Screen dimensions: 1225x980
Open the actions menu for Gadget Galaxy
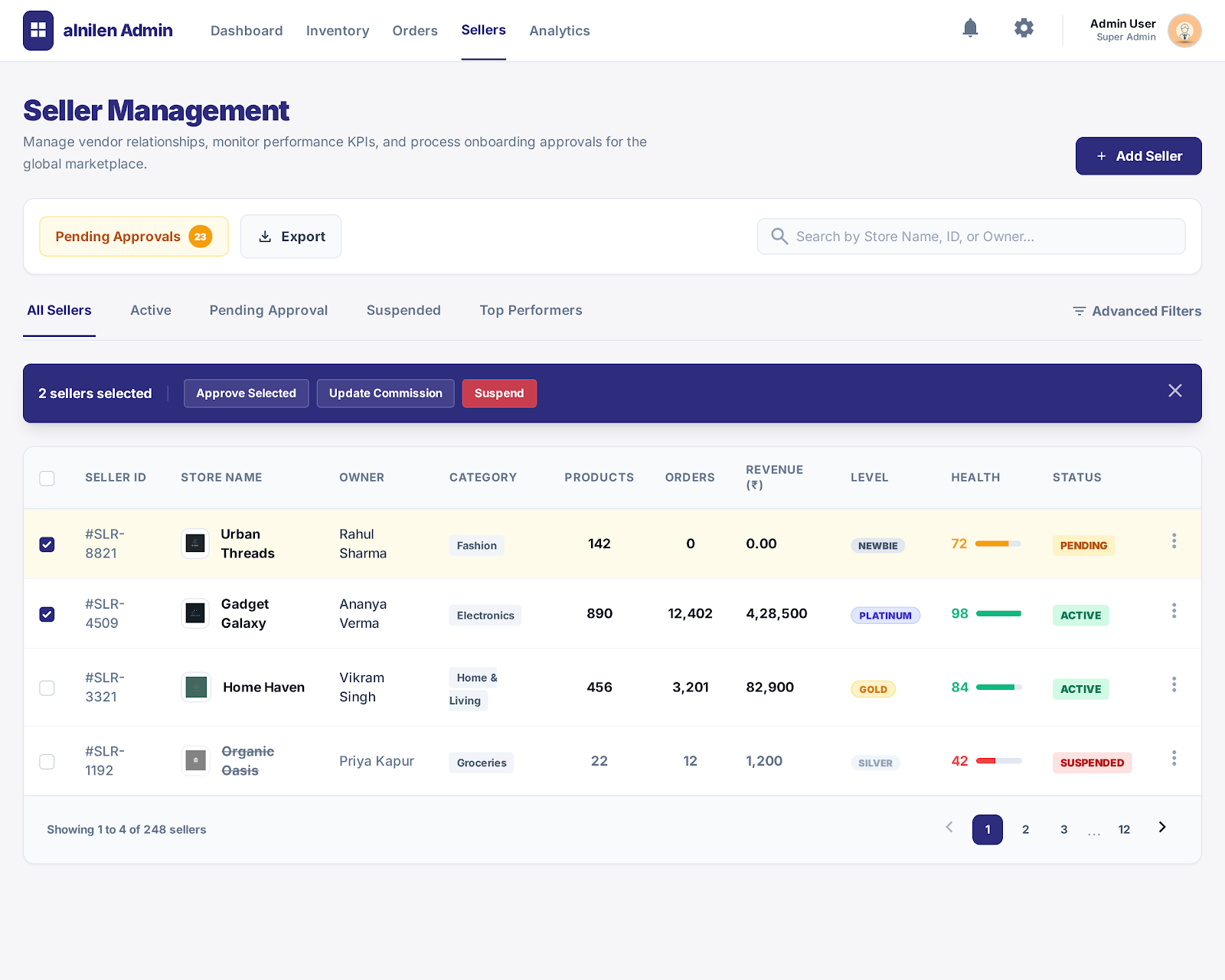(1174, 610)
